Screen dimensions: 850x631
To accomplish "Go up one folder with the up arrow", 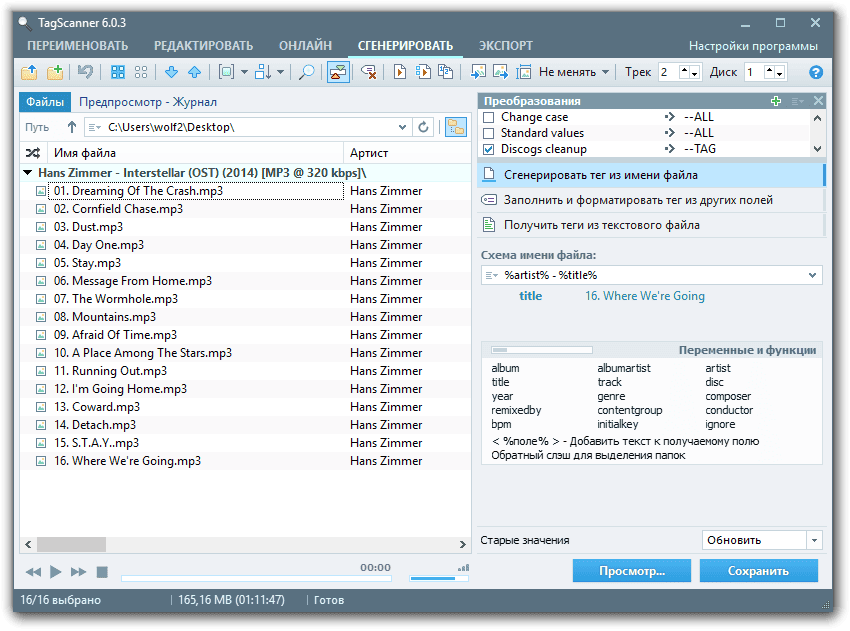I will tap(71, 127).
